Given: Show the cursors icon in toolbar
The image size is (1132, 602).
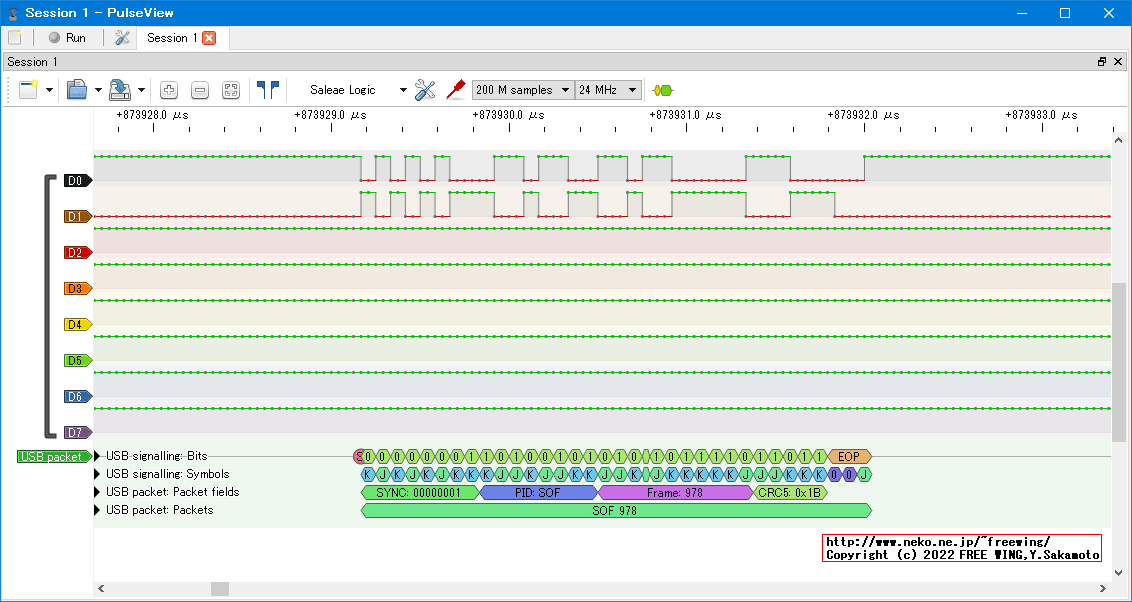Looking at the screenshot, I should pyautogui.click(x=267, y=90).
